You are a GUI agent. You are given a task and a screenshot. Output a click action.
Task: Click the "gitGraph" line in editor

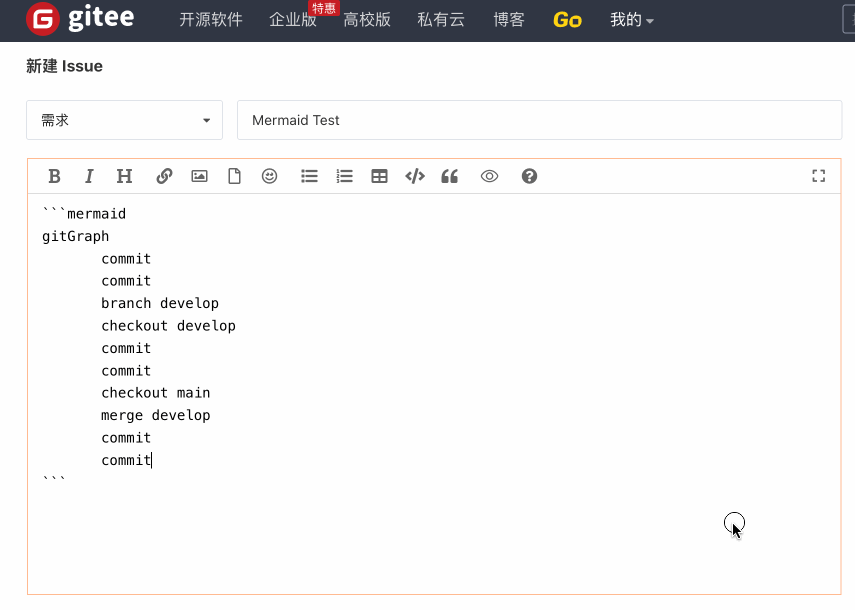[x=75, y=236]
